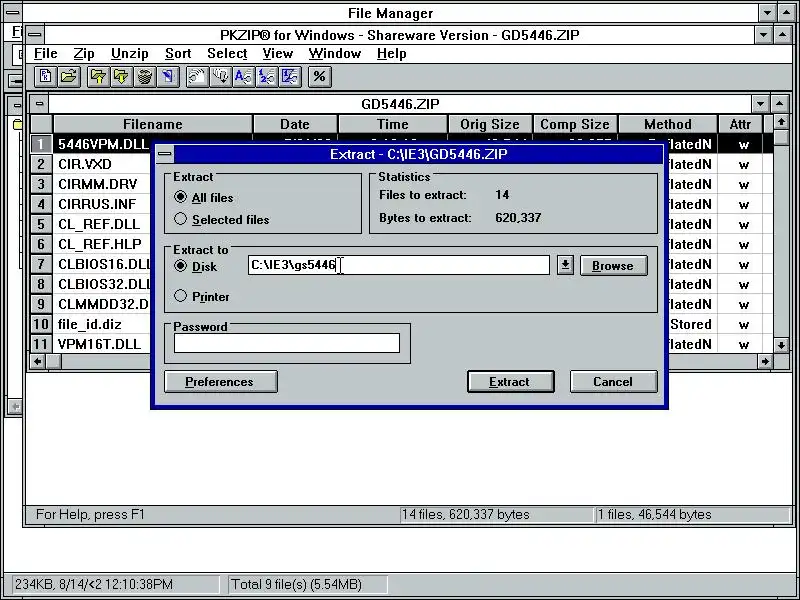
Task: Open the GD5446.ZIP child window control menu
Action: tap(39, 104)
